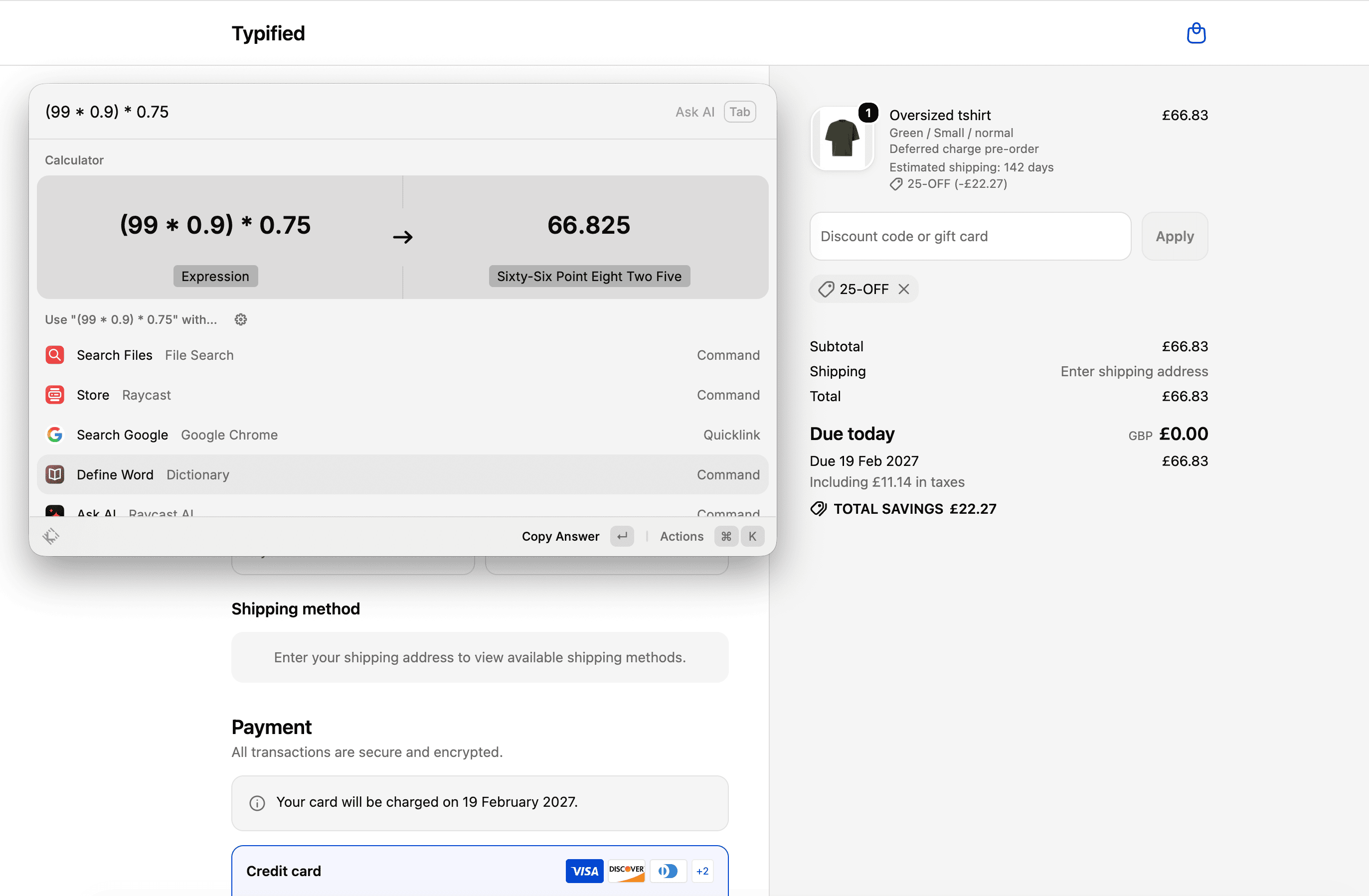Click Copy Answer action

tap(560, 536)
